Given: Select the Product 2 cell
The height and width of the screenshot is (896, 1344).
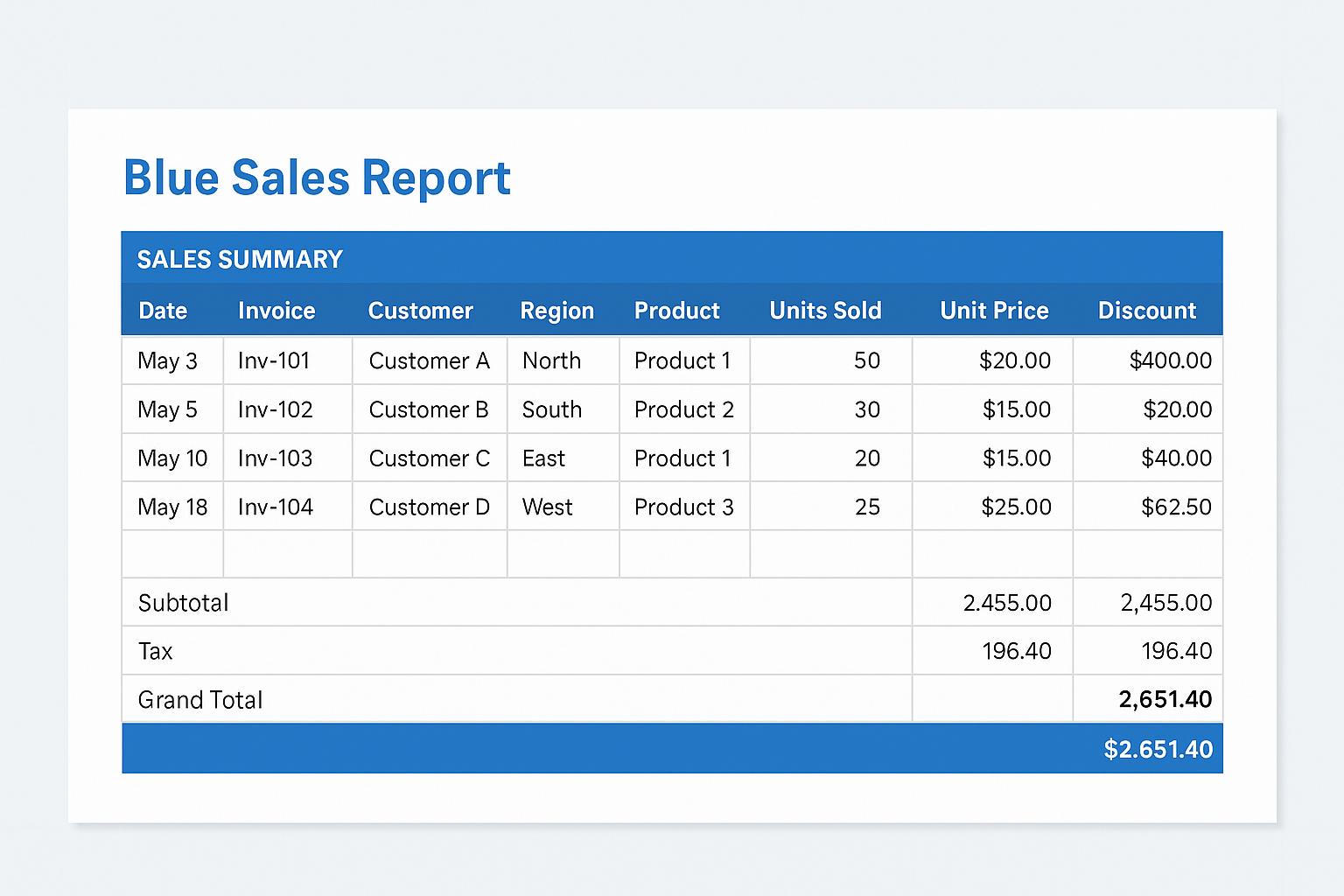Looking at the screenshot, I should 684,409.
